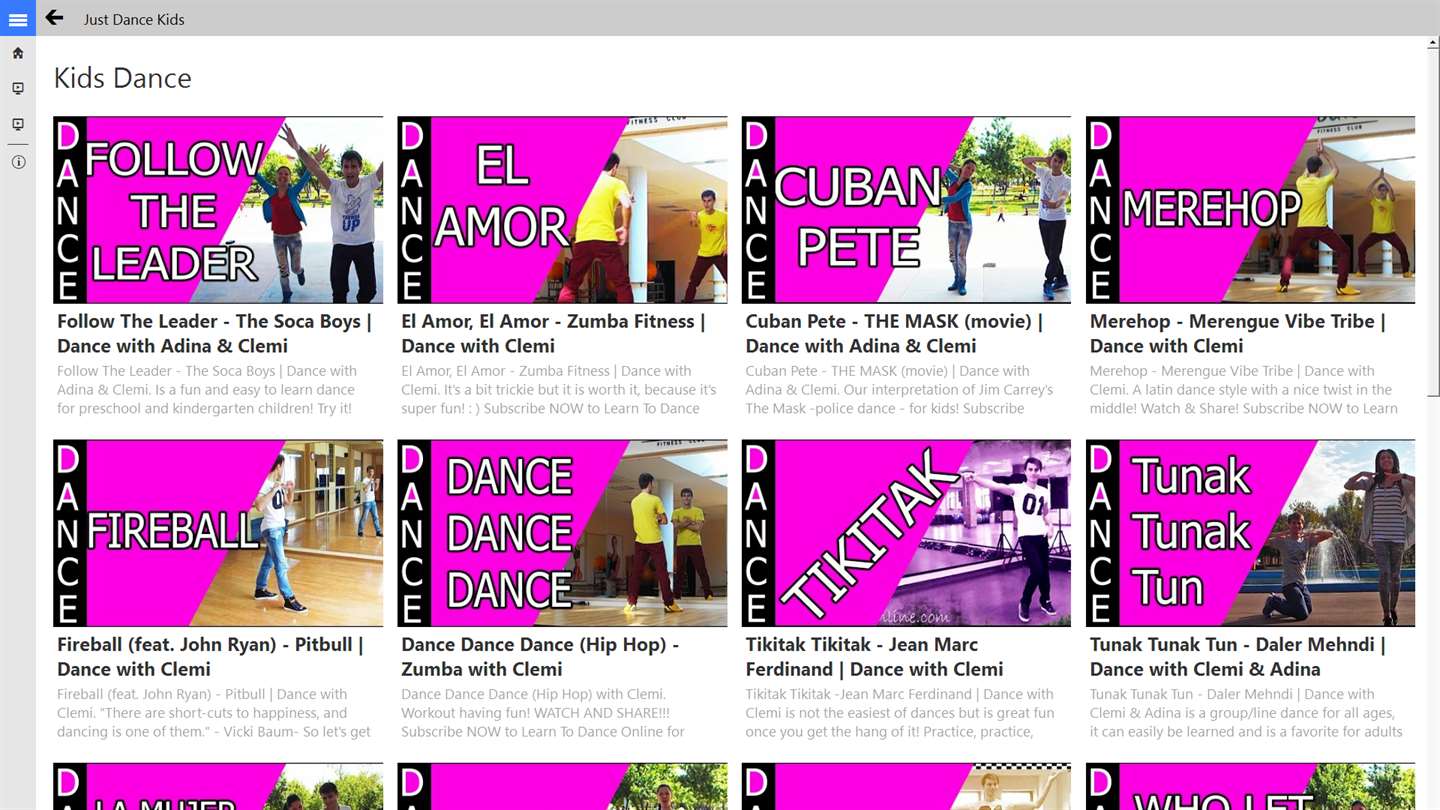
Task: Open the video icon directly below Home
Action: tap(18, 89)
